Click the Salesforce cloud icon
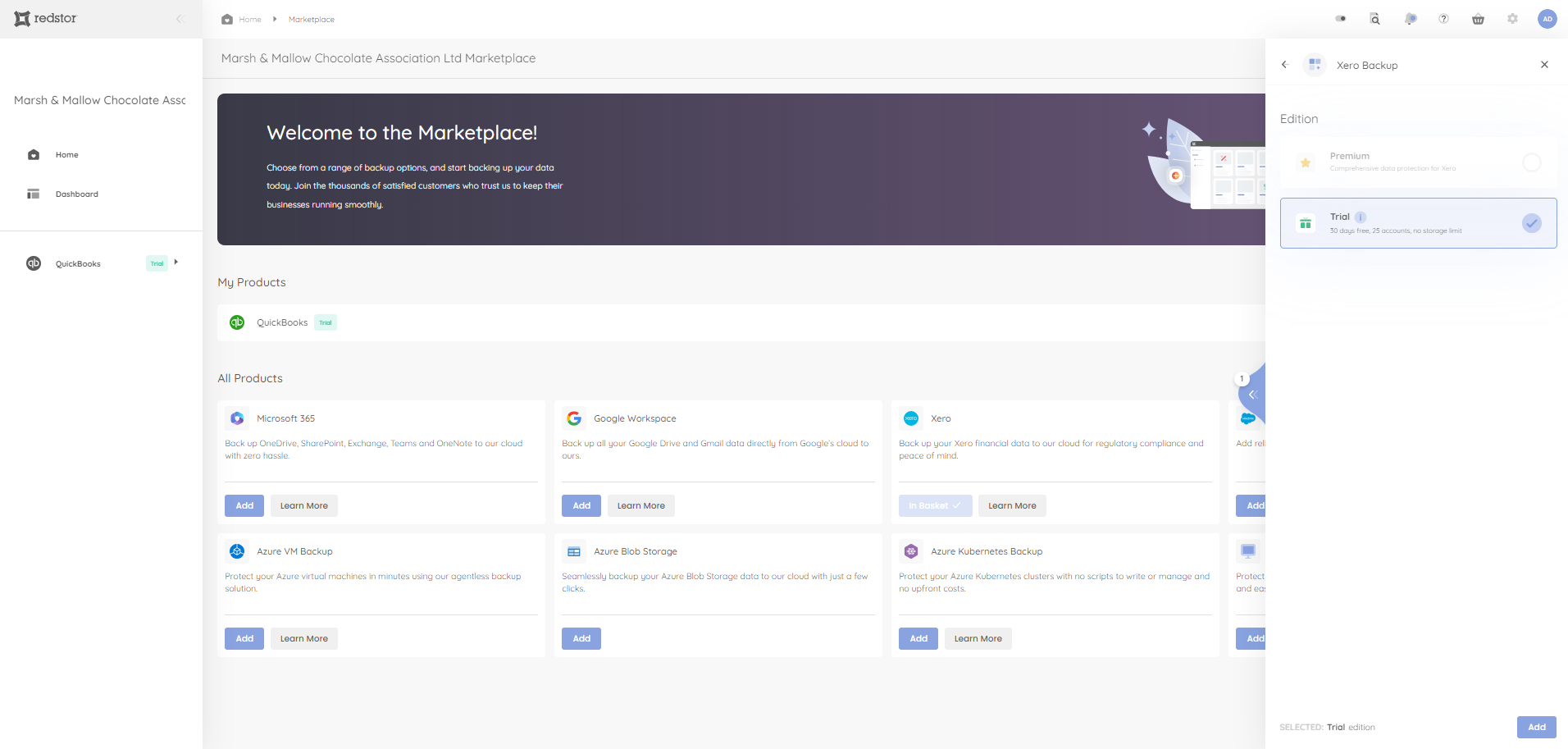 (x=1248, y=418)
